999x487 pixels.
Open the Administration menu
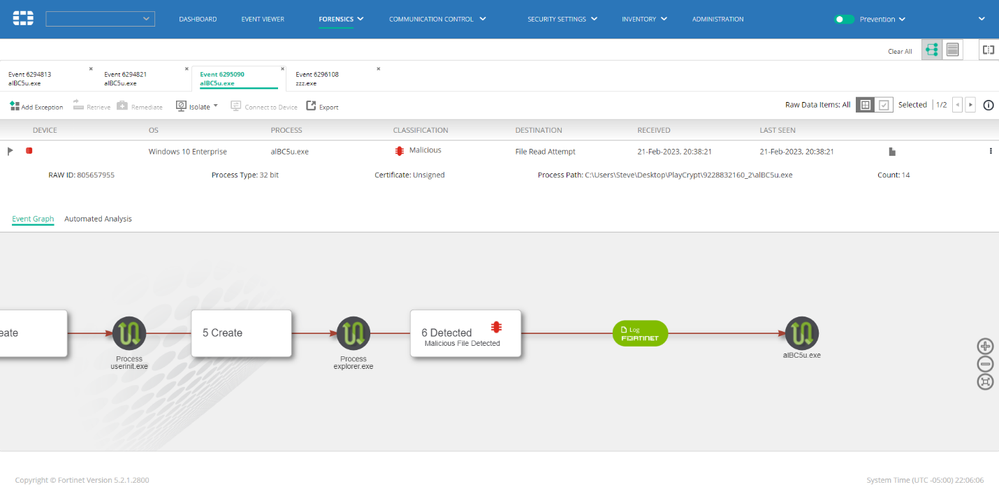coord(717,19)
